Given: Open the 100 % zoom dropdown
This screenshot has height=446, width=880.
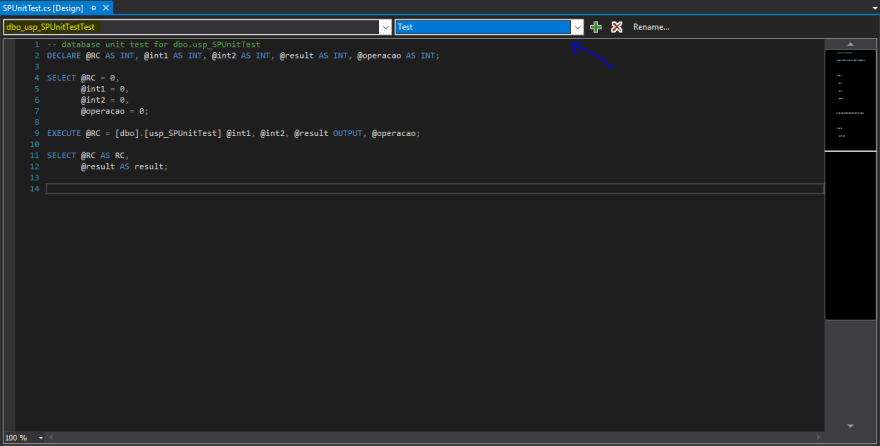Looking at the screenshot, I should tap(40, 438).
